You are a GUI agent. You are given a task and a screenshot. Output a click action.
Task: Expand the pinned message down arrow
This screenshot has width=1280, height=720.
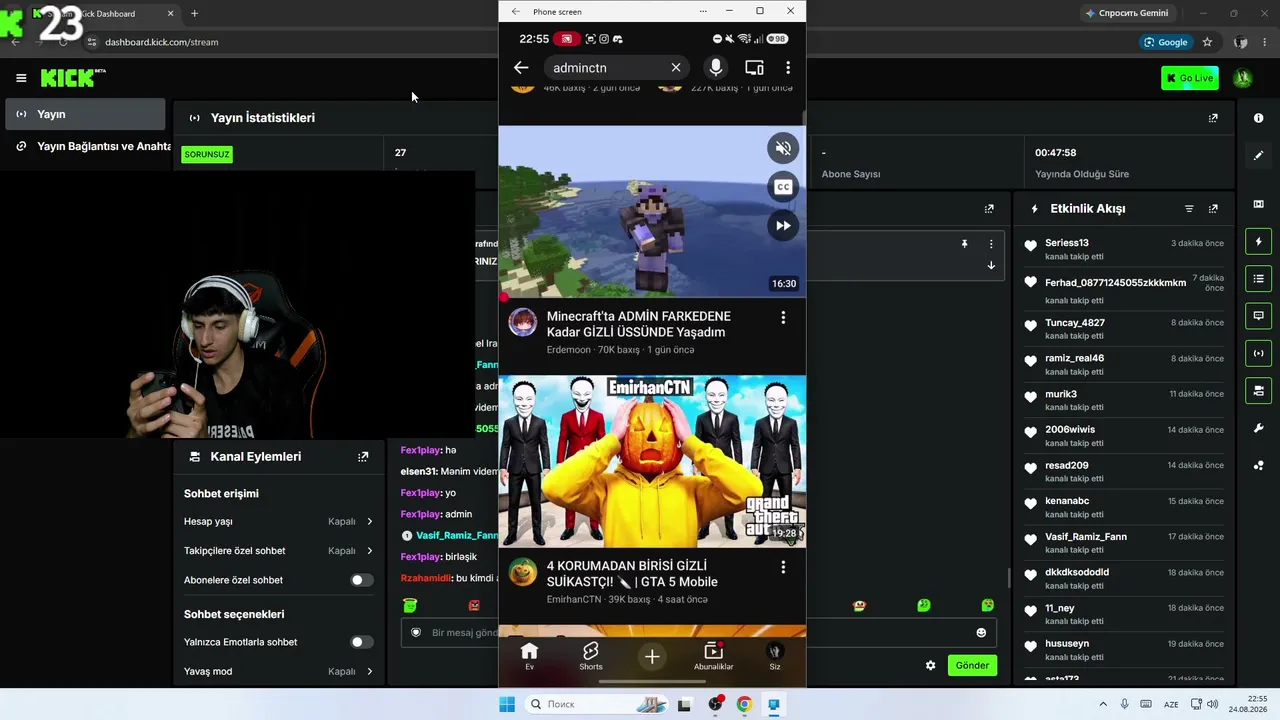tap(991, 266)
